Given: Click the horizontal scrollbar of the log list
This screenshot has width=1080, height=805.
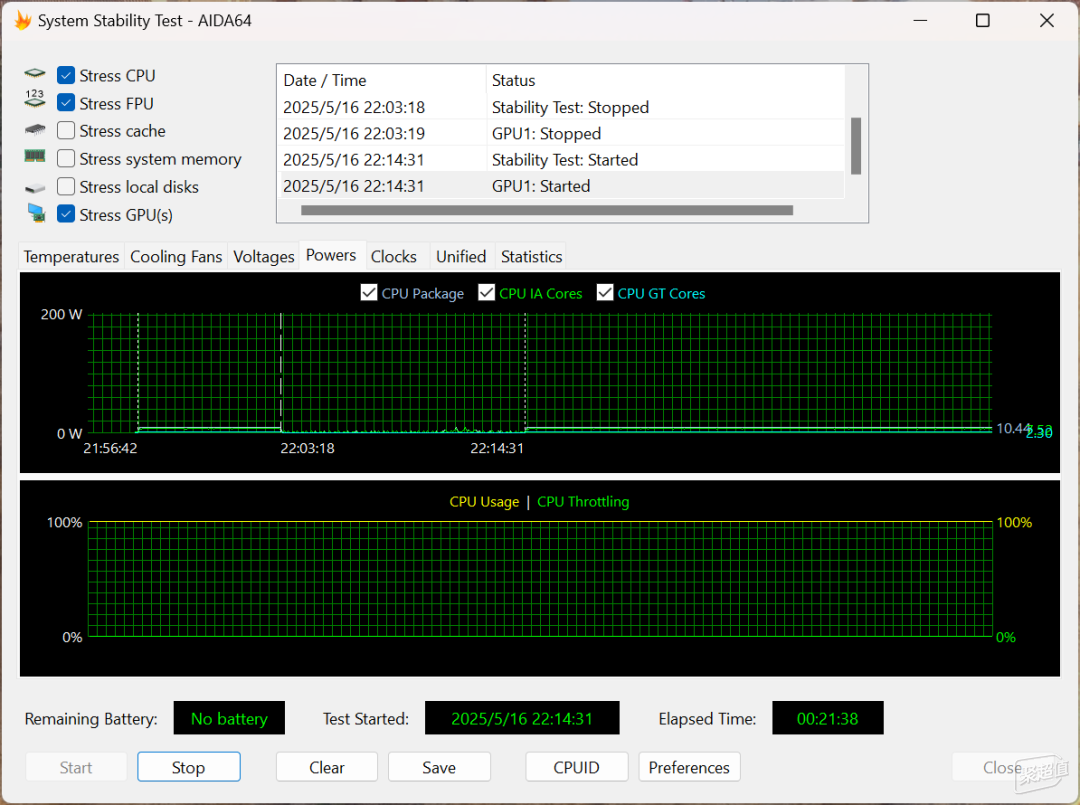Looking at the screenshot, I should (547, 210).
